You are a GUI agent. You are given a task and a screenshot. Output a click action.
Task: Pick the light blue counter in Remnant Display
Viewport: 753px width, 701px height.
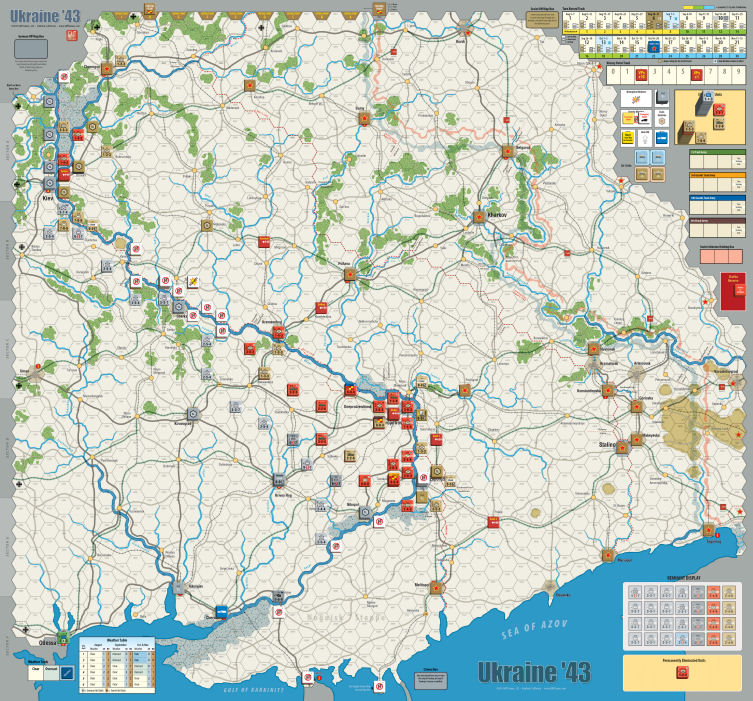(x=682, y=639)
